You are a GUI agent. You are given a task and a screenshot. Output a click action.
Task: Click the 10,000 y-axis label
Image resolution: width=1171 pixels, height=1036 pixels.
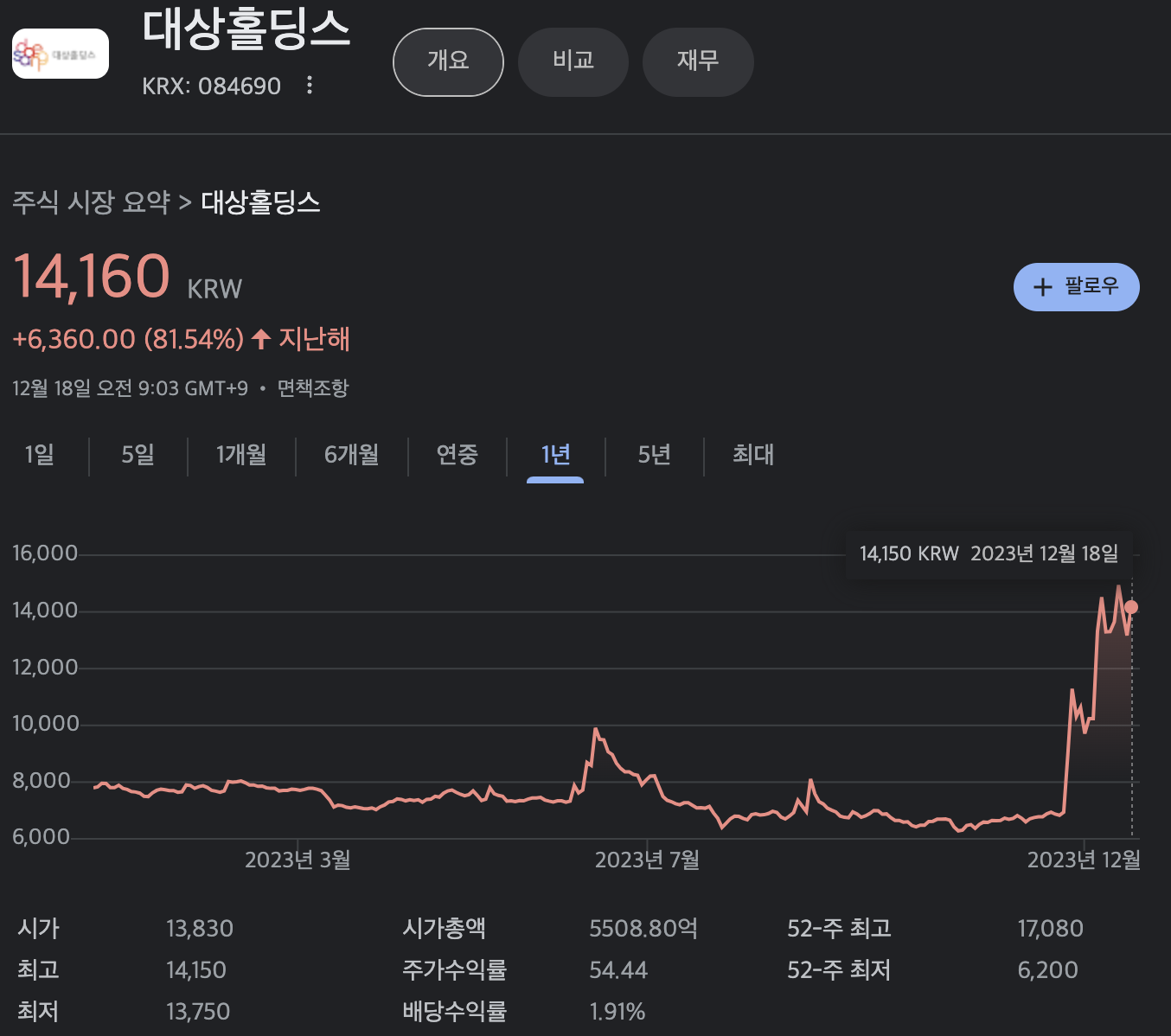tap(45, 724)
